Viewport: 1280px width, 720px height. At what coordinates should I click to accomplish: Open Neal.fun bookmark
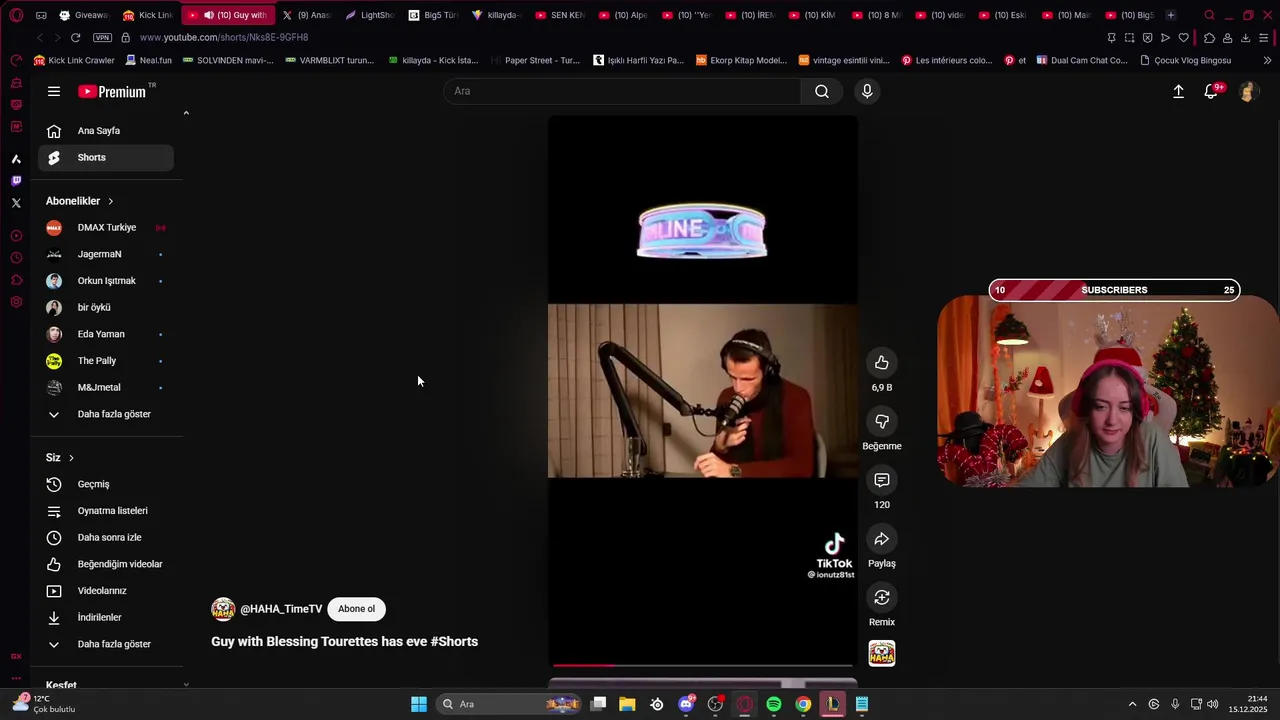[149, 60]
